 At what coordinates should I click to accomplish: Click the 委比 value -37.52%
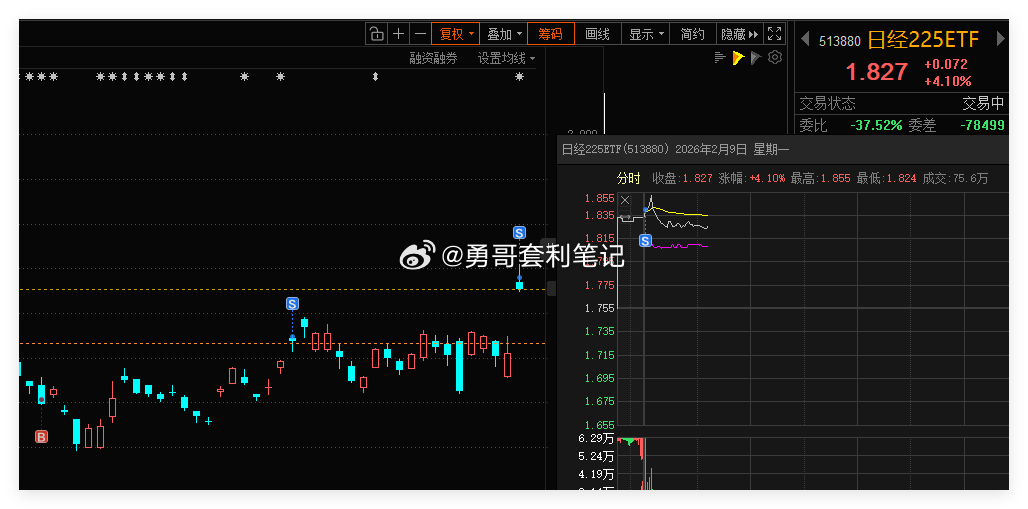(x=877, y=125)
